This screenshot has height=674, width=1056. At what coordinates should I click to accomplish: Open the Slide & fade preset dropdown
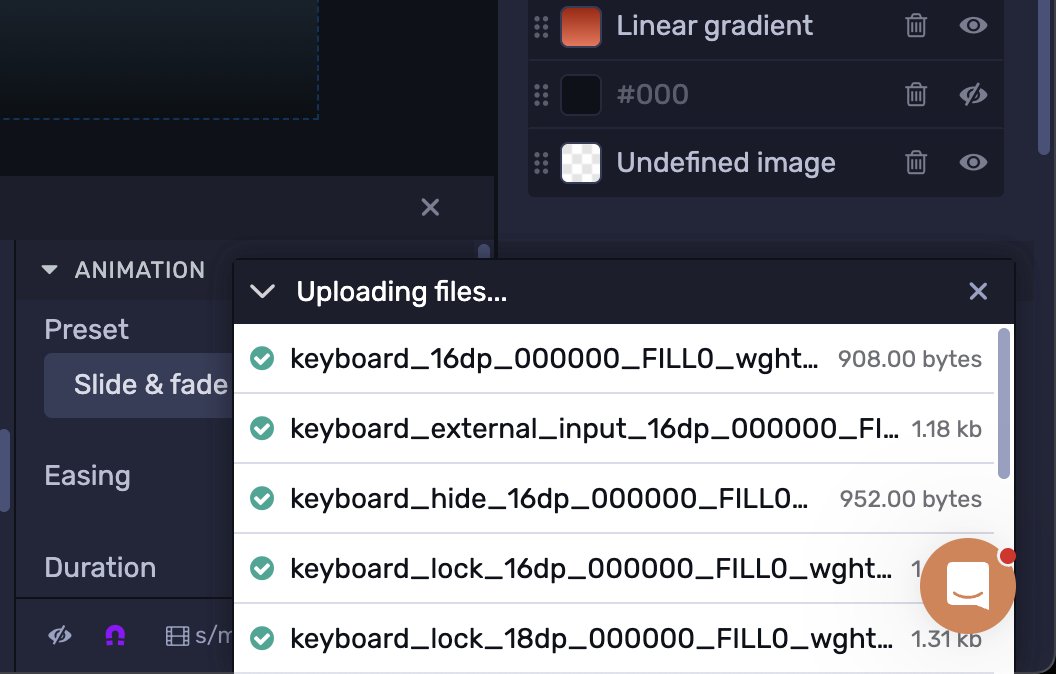(x=139, y=385)
